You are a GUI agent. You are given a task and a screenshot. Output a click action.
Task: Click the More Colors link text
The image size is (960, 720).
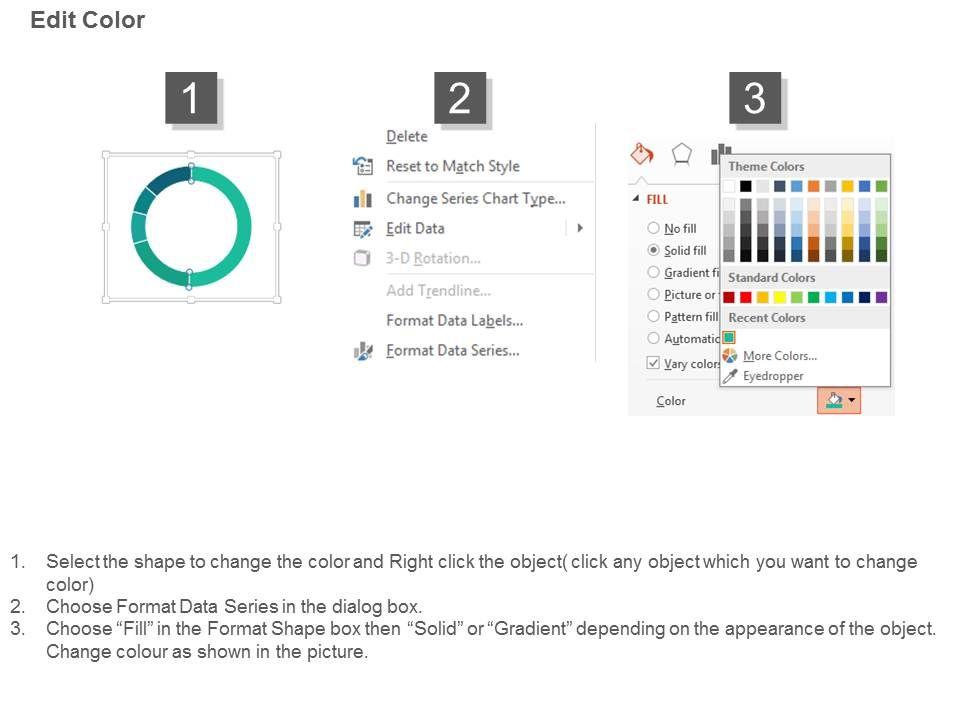coord(780,356)
